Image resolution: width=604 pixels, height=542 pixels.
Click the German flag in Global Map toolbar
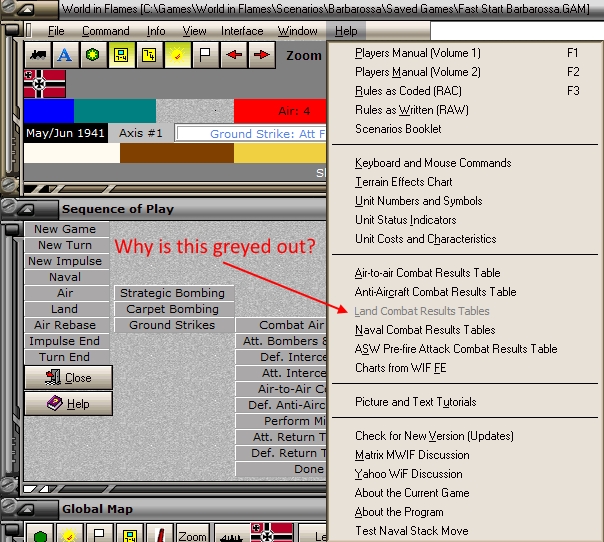(x=272, y=533)
